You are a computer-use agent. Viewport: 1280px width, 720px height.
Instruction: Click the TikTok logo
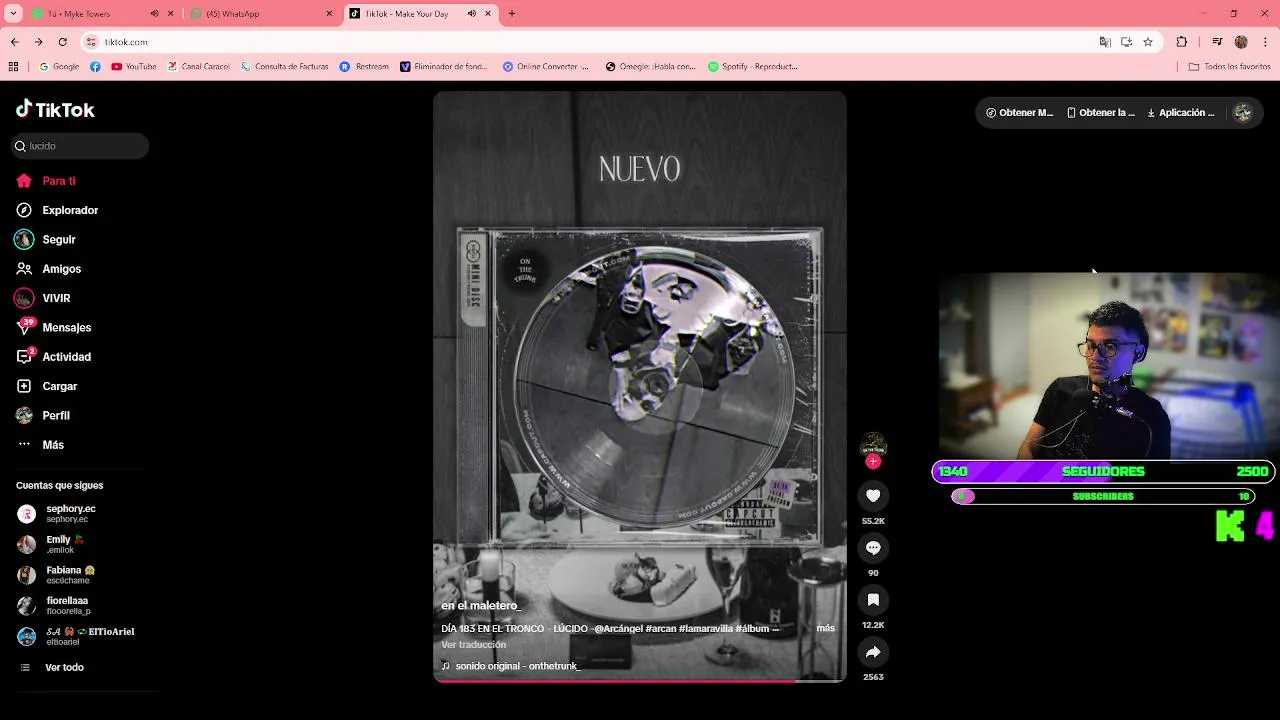(55, 109)
